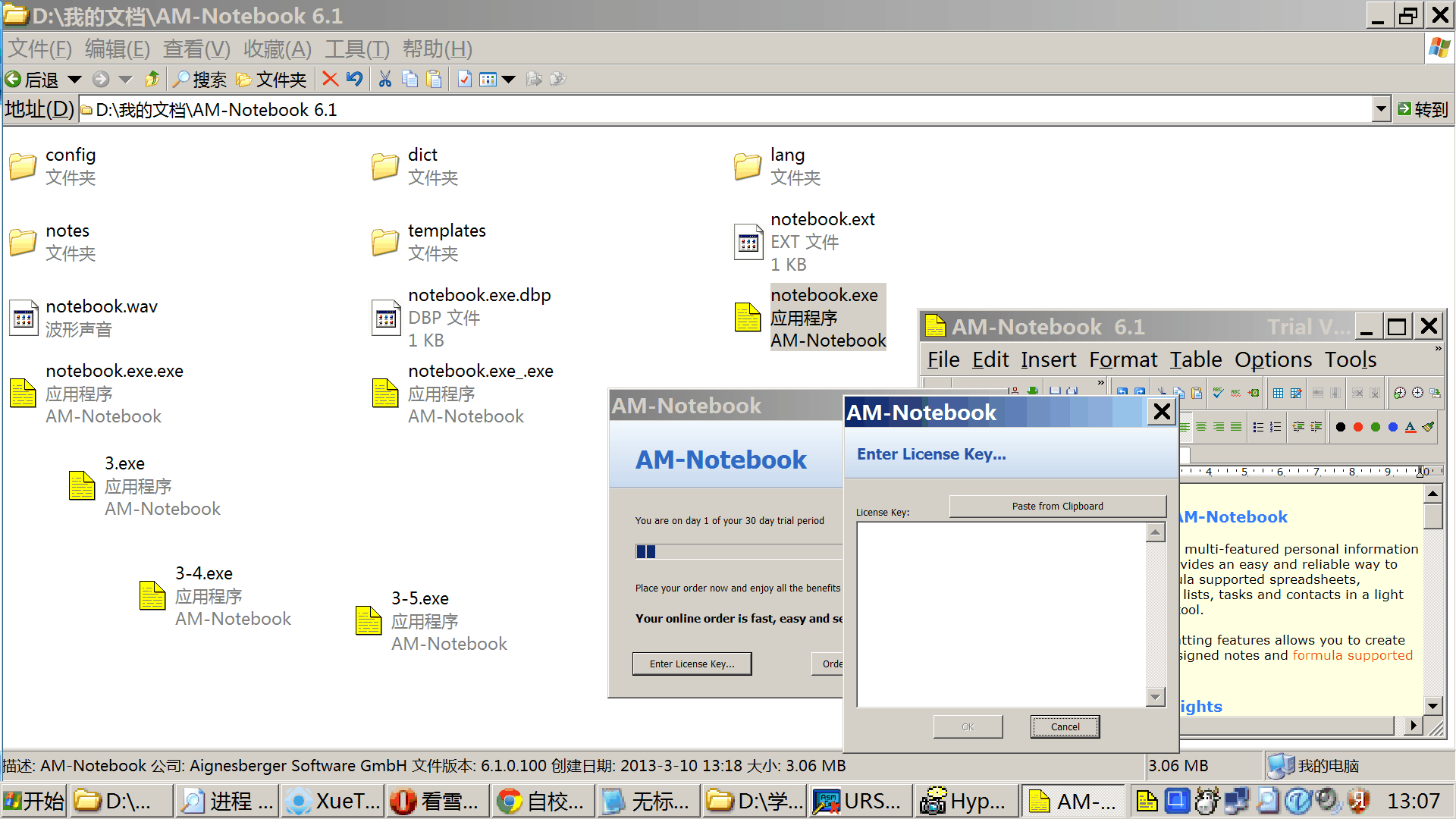The image size is (1456, 819).
Task: Click the red X delete icon in Explorer toolbar
Action: (x=330, y=79)
